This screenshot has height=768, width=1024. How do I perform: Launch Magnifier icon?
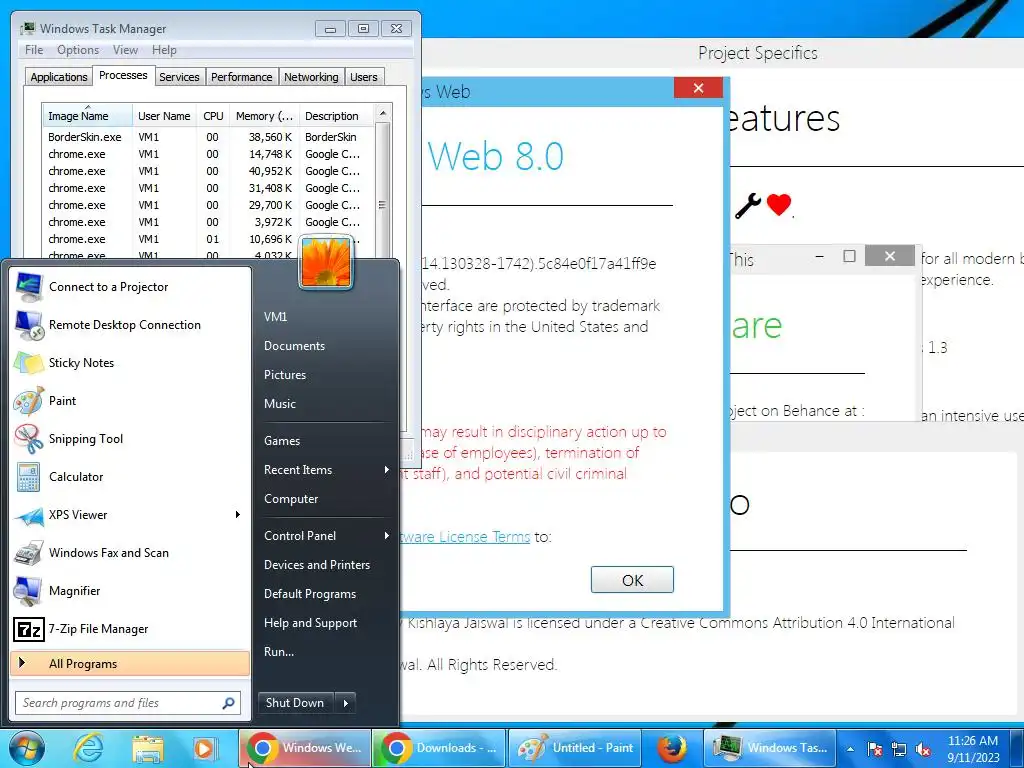tap(29, 591)
